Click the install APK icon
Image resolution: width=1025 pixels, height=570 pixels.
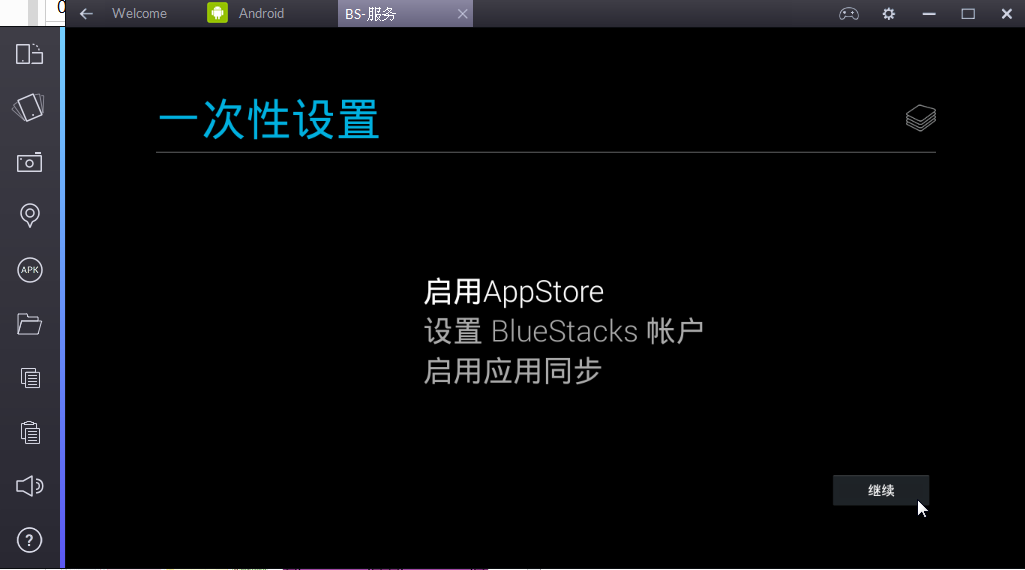[29, 270]
